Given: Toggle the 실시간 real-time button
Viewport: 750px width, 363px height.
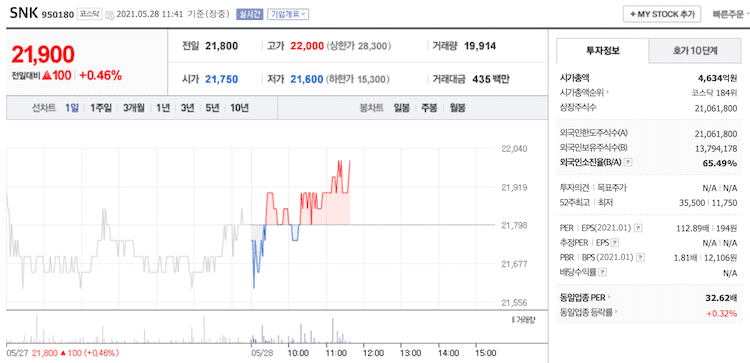Looking at the screenshot, I should [x=249, y=14].
